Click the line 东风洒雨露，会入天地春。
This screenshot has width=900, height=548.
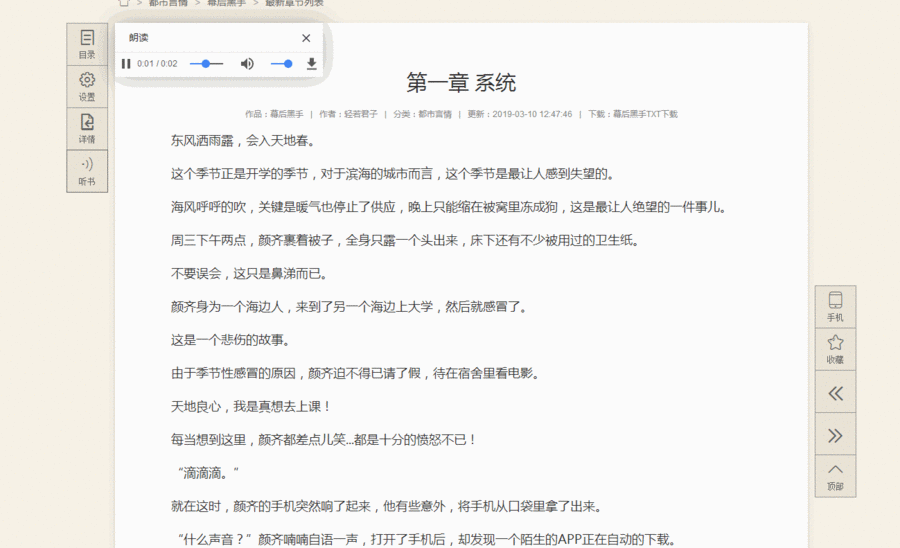(243, 141)
